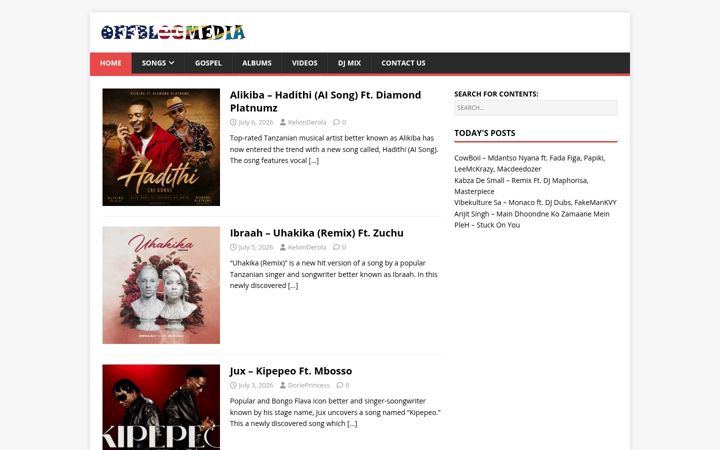Go to the Albums section

(257, 63)
